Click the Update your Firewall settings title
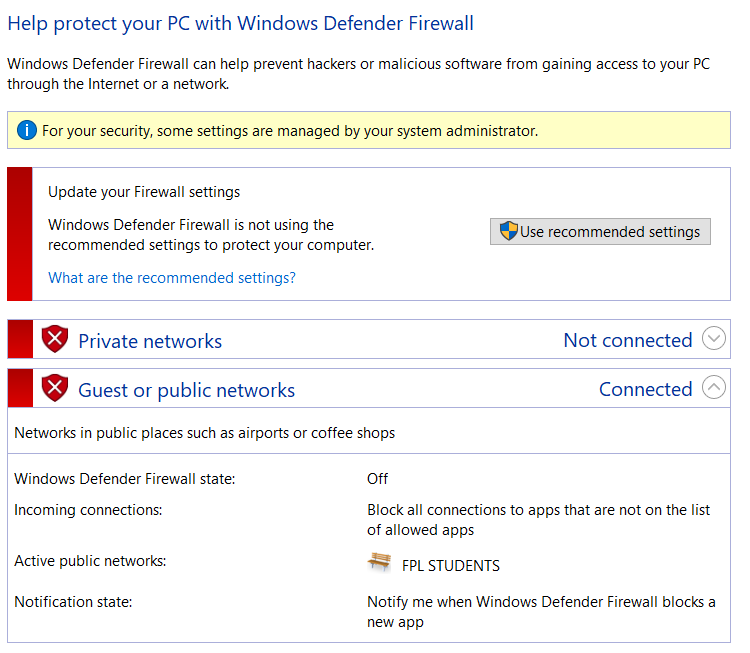 tap(144, 192)
